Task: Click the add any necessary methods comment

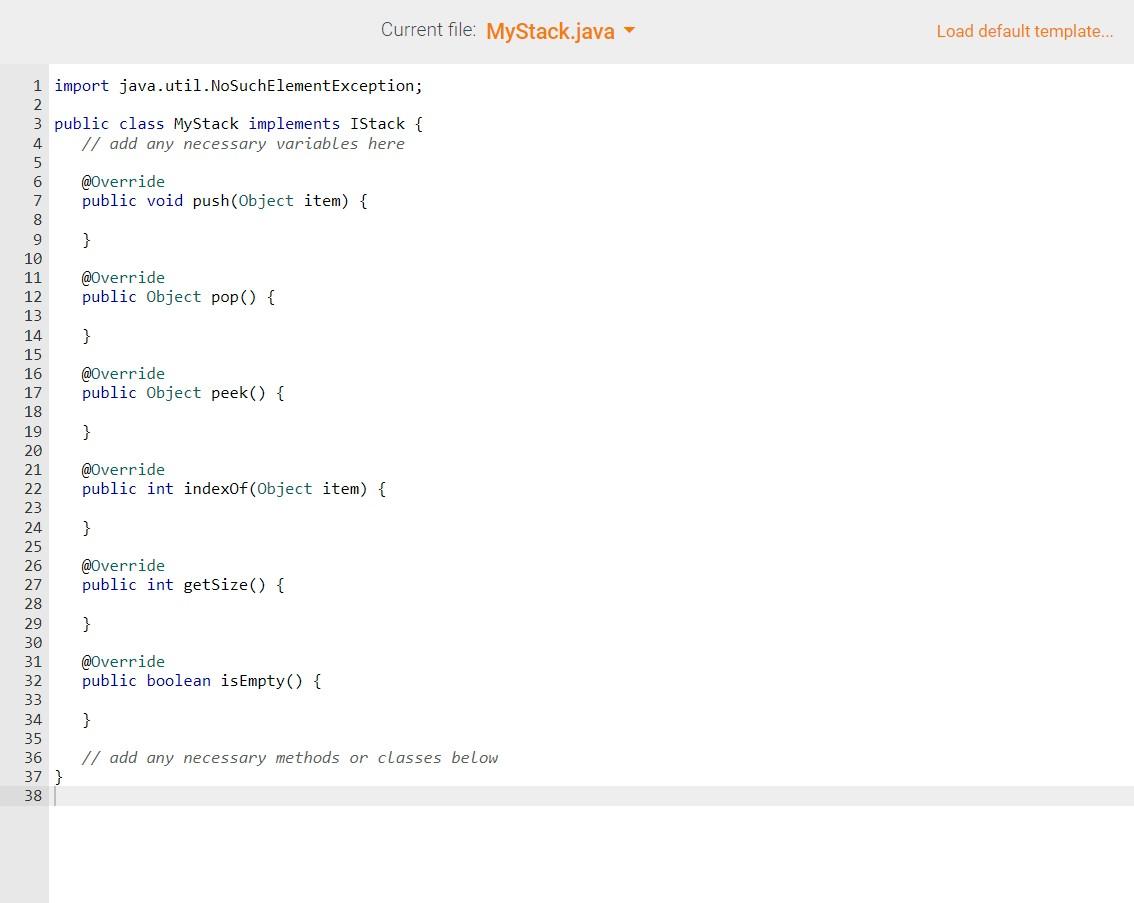Action: click(x=288, y=757)
